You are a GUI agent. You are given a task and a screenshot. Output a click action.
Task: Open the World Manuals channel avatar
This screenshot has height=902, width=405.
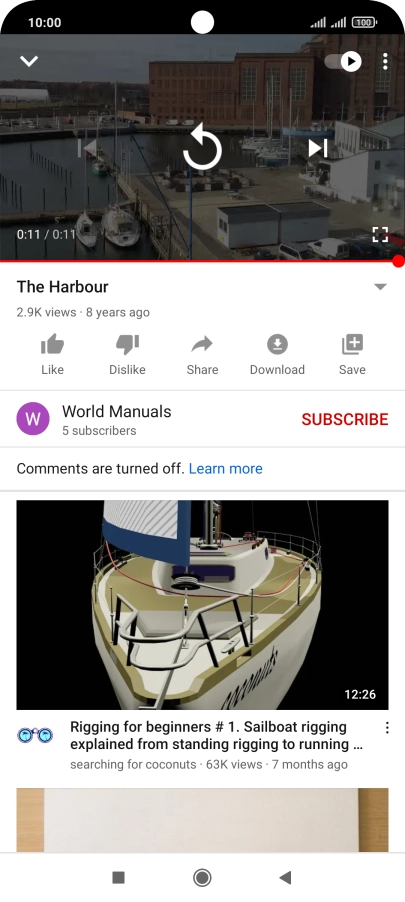pos(33,419)
